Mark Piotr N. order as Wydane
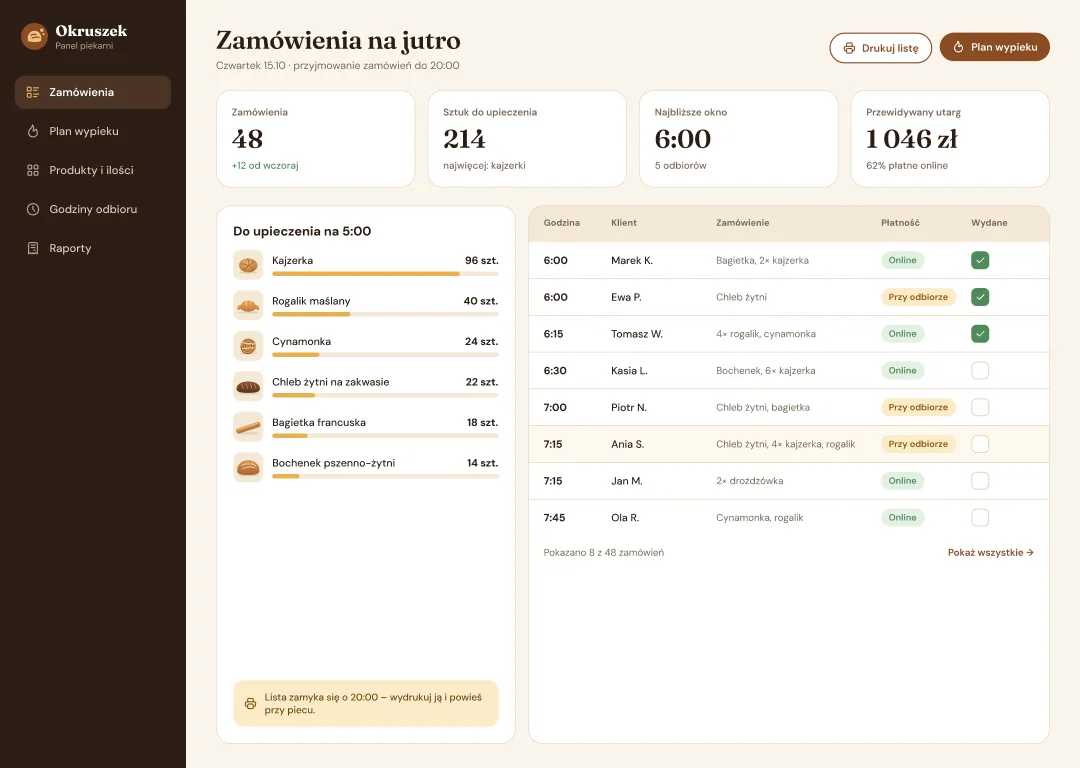This screenshot has width=1080, height=768. (x=979, y=407)
